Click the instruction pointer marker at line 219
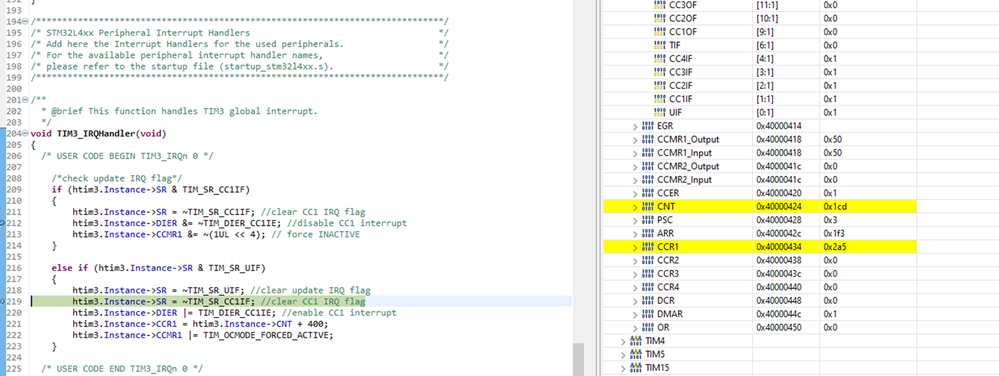The height and width of the screenshot is (376, 999). tap(3, 301)
